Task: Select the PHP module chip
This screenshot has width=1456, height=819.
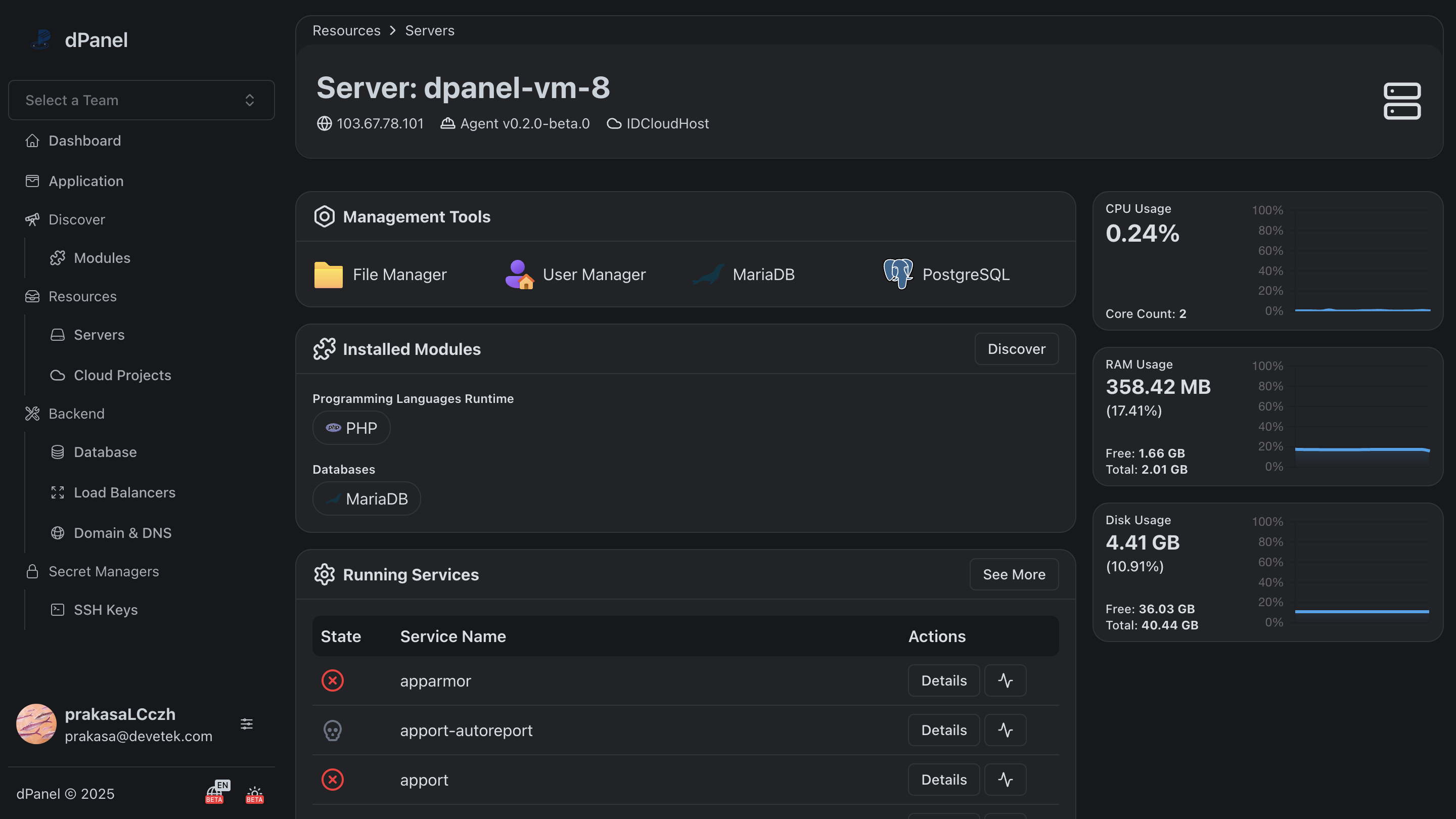Action: tap(351, 428)
